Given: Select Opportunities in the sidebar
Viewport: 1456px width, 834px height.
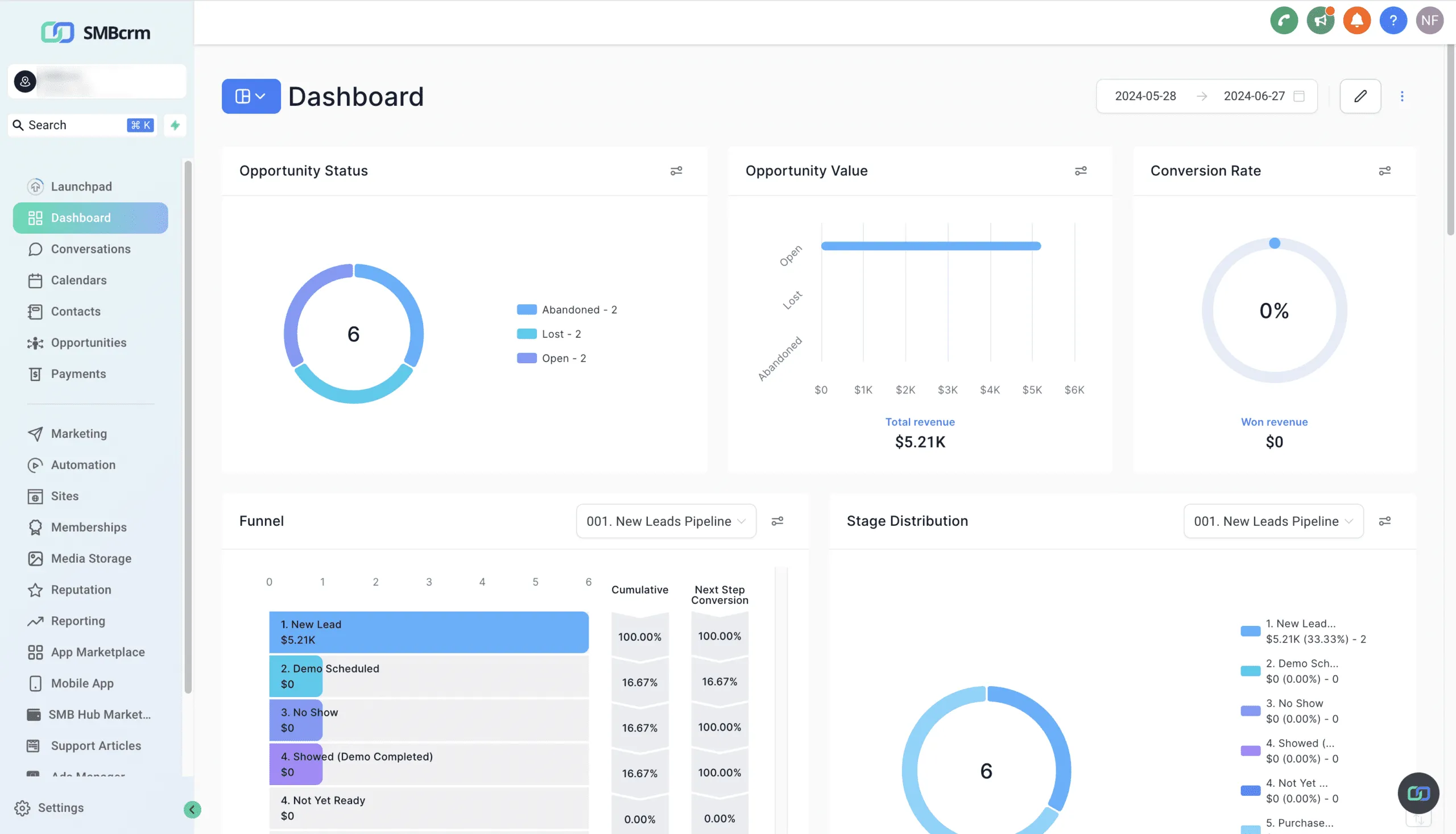Looking at the screenshot, I should pos(89,343).
